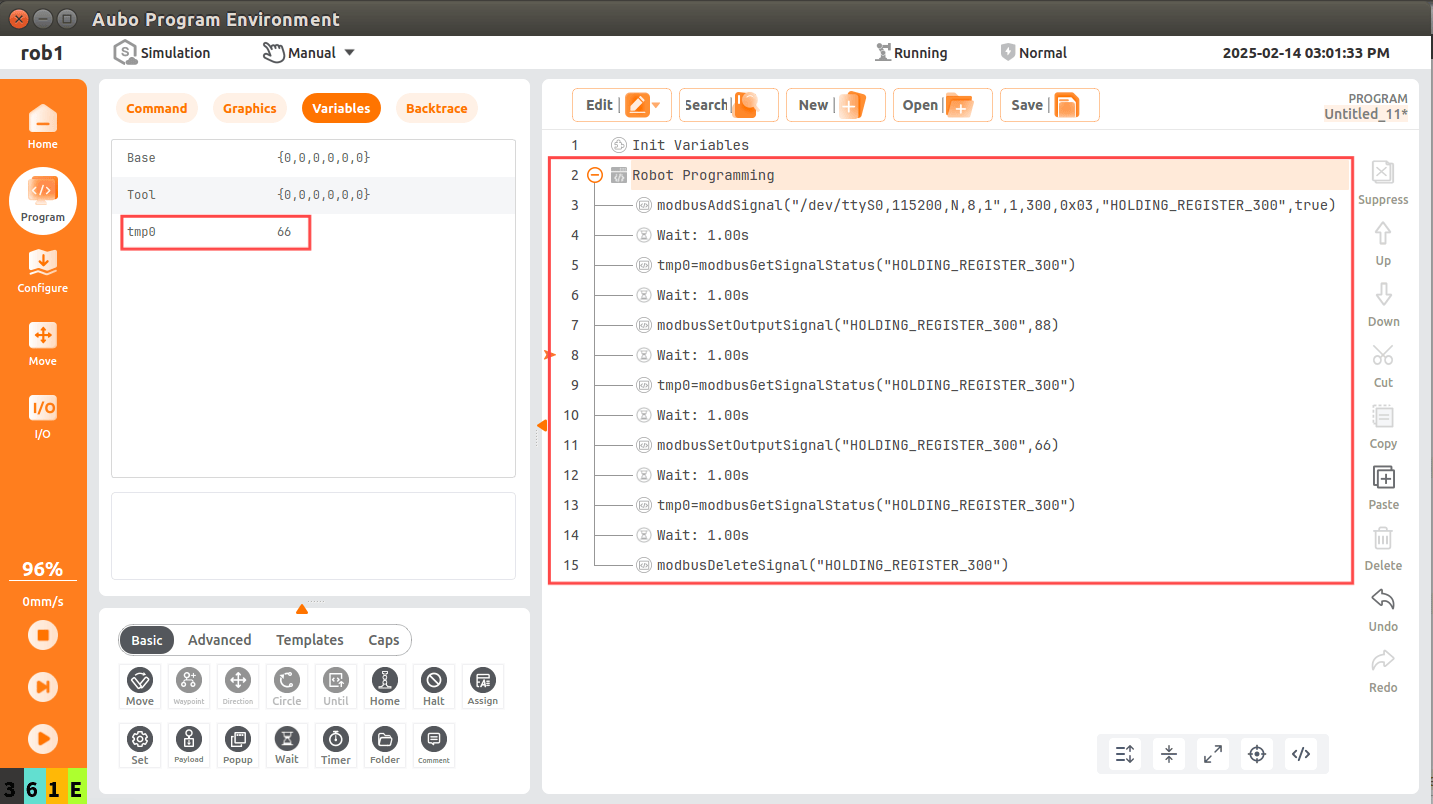Collapse the left panel with the orange arrow
1433x804 pixels.
(542, 426)
